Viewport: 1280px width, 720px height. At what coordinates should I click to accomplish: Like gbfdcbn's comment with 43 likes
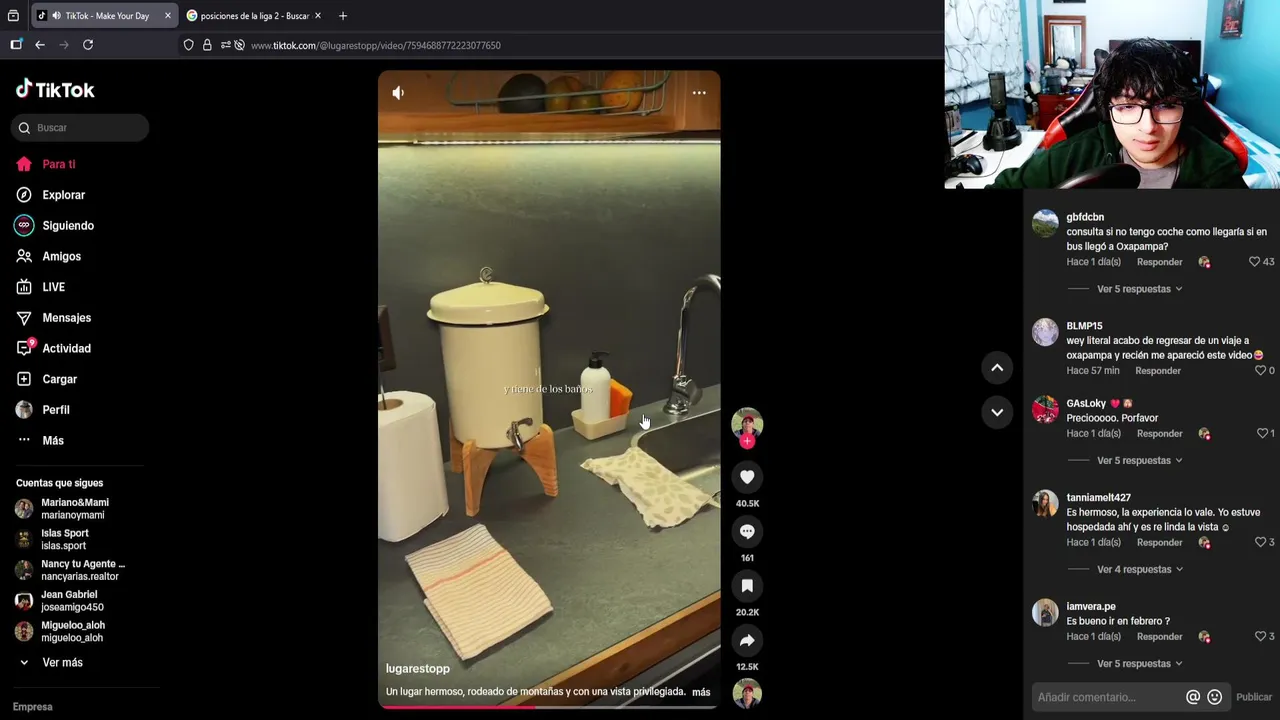coord(1254,262)
